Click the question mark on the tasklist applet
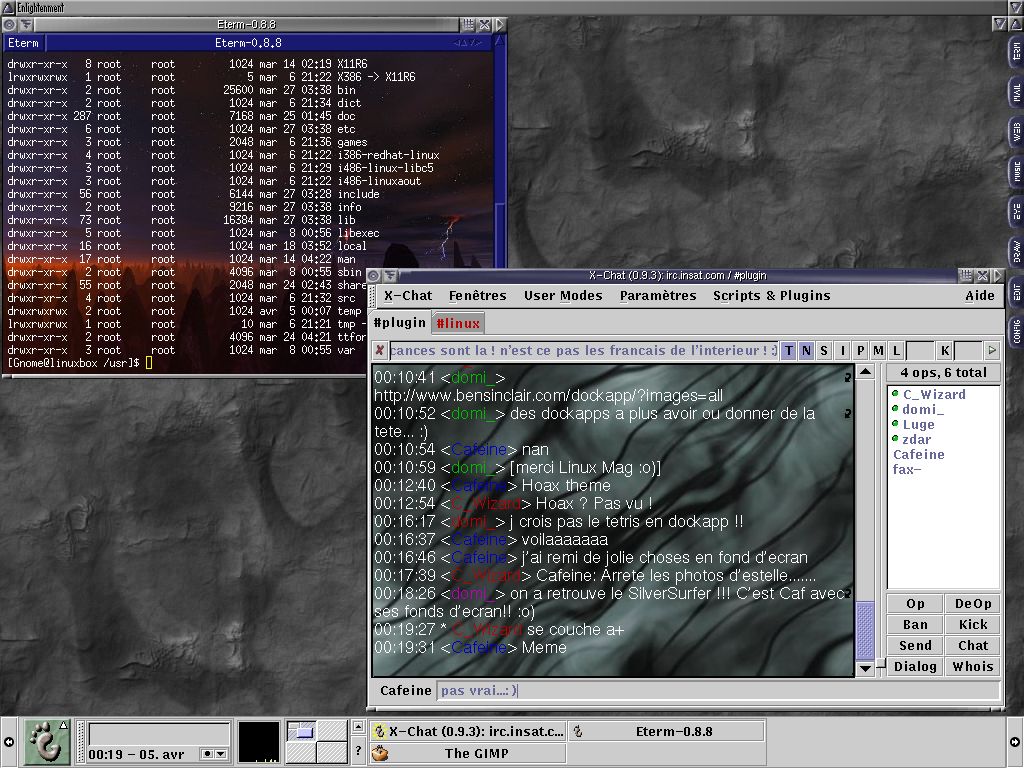This screenshot has width=1024, height=768. 358,750
